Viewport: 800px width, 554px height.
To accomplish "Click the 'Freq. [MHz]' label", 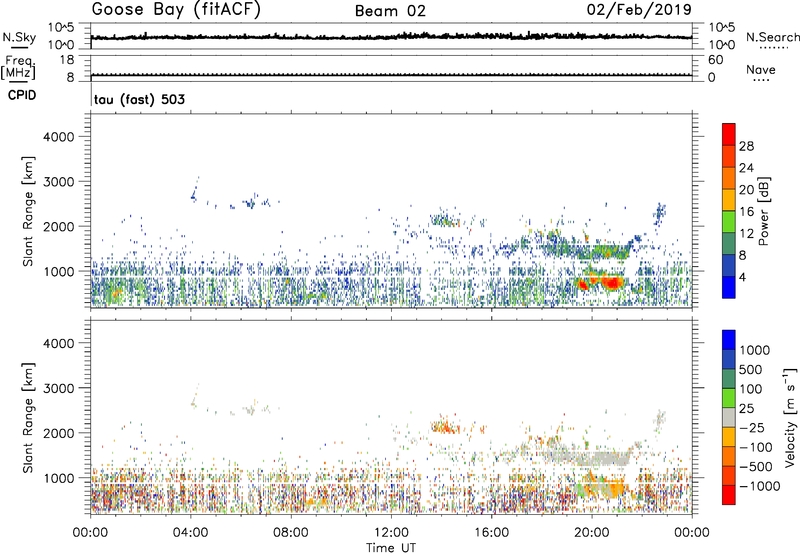I will [x=19, y=68].
